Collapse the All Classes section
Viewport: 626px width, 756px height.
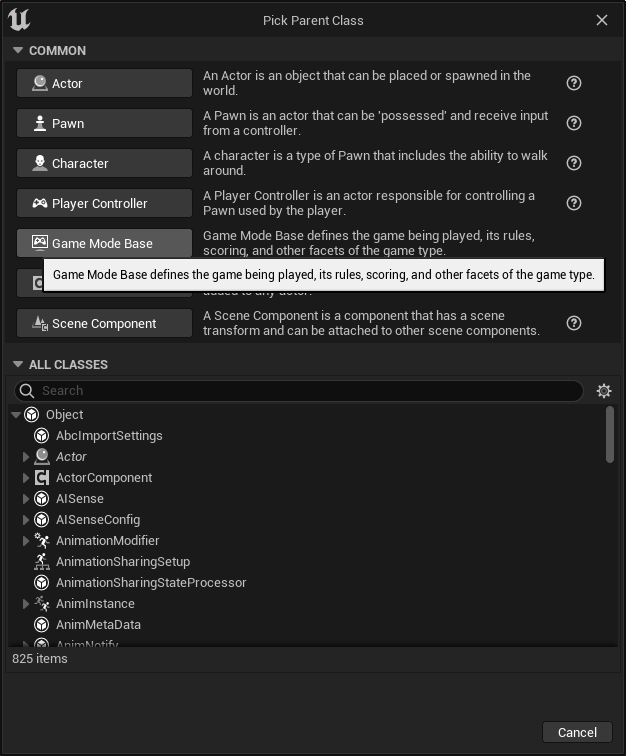tap(17, 365)
